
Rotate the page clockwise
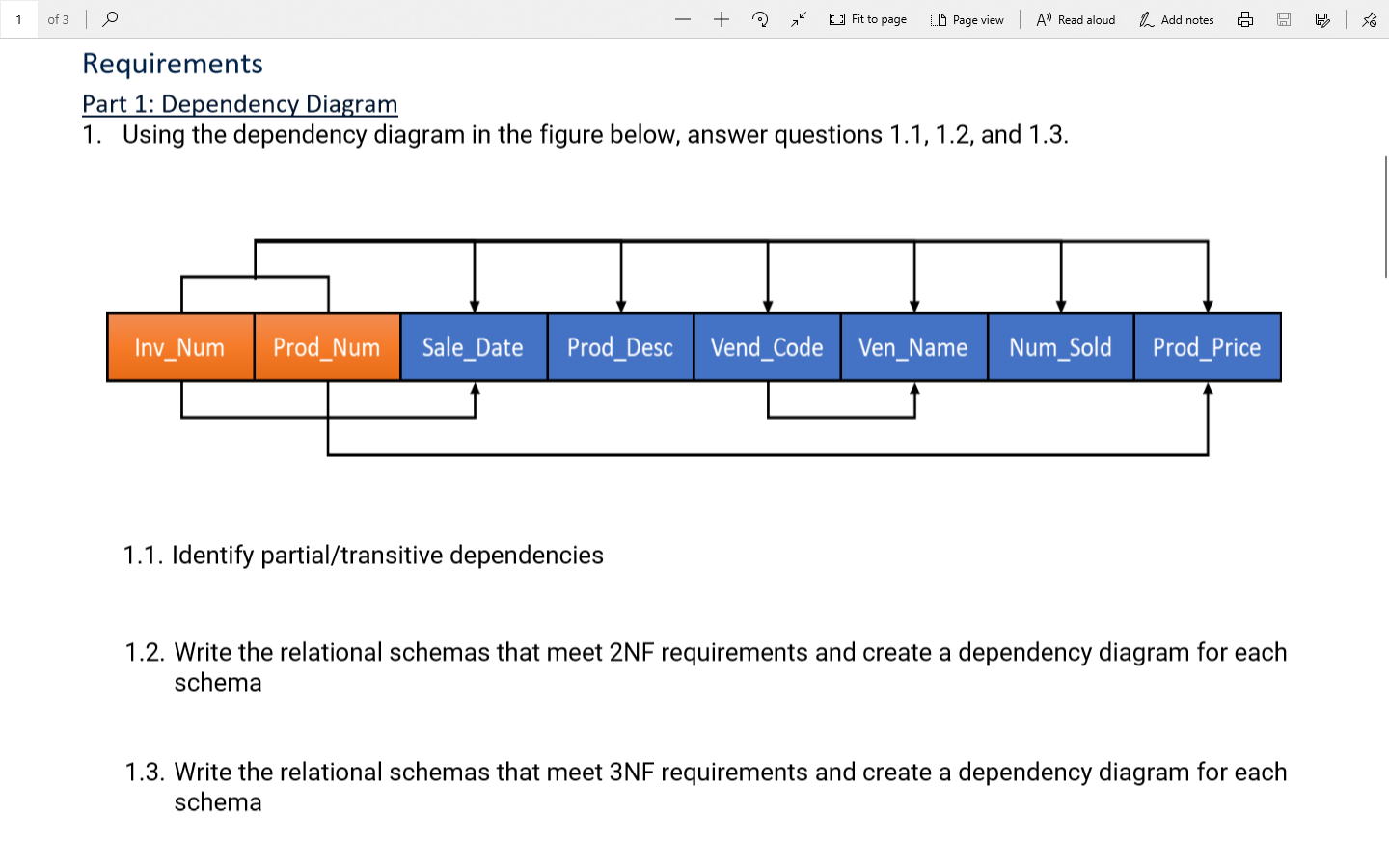coord(759,19)
